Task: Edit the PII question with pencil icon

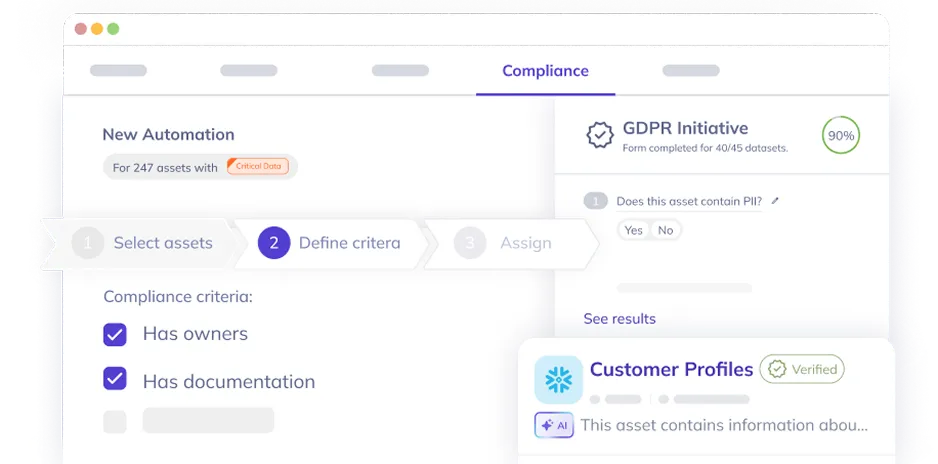Action: [775, 202]
